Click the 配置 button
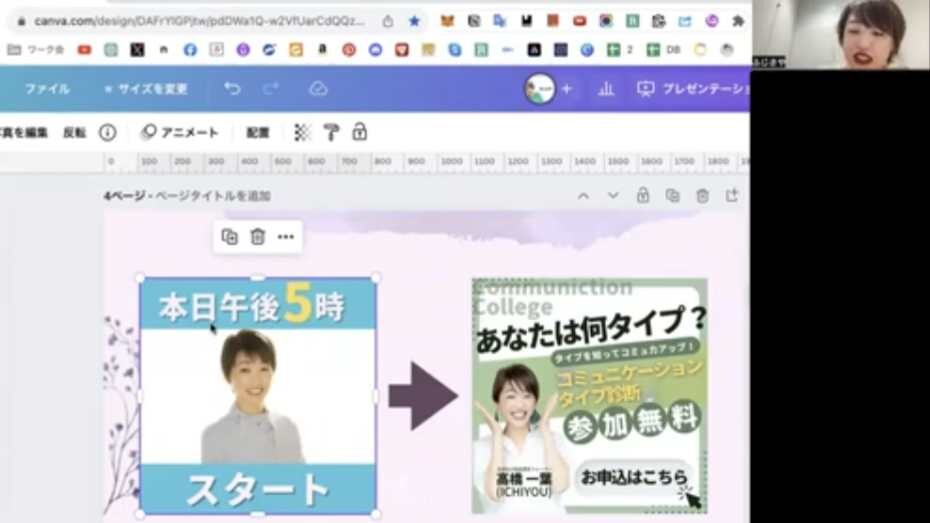The width and height of the screenshot is (930, 523). pyautogui.click(x=258, y=132)
